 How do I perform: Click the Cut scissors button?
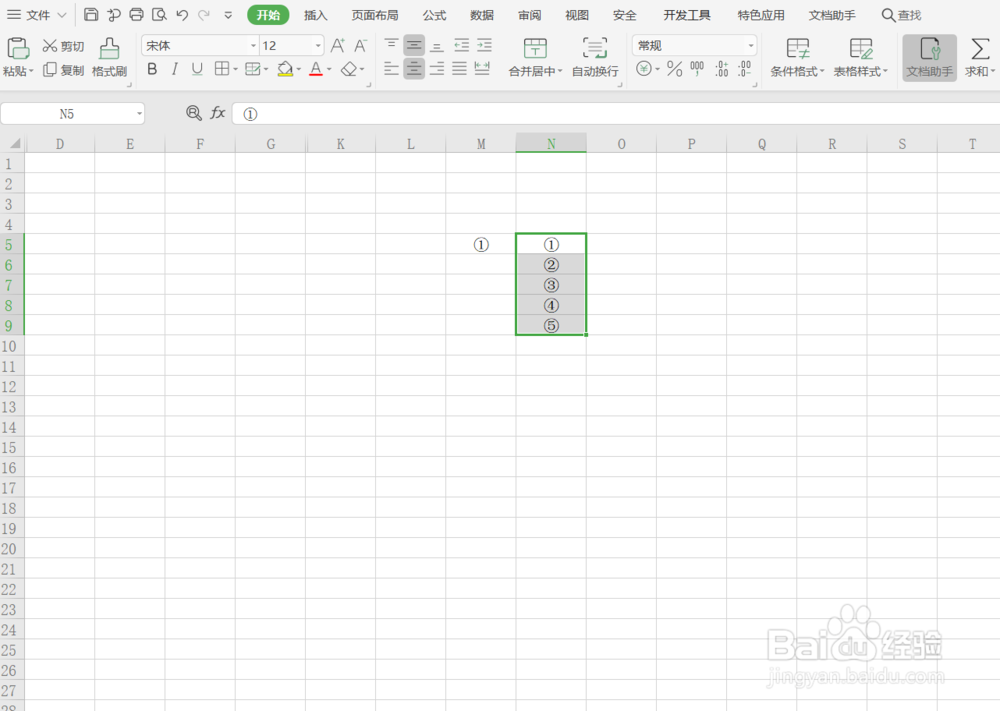point(63,46)
